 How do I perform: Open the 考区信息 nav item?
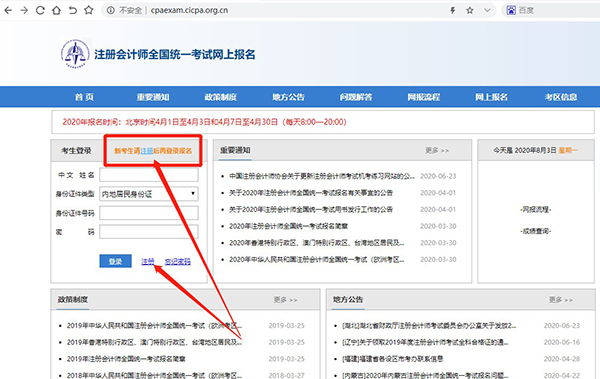coord(561,97)
